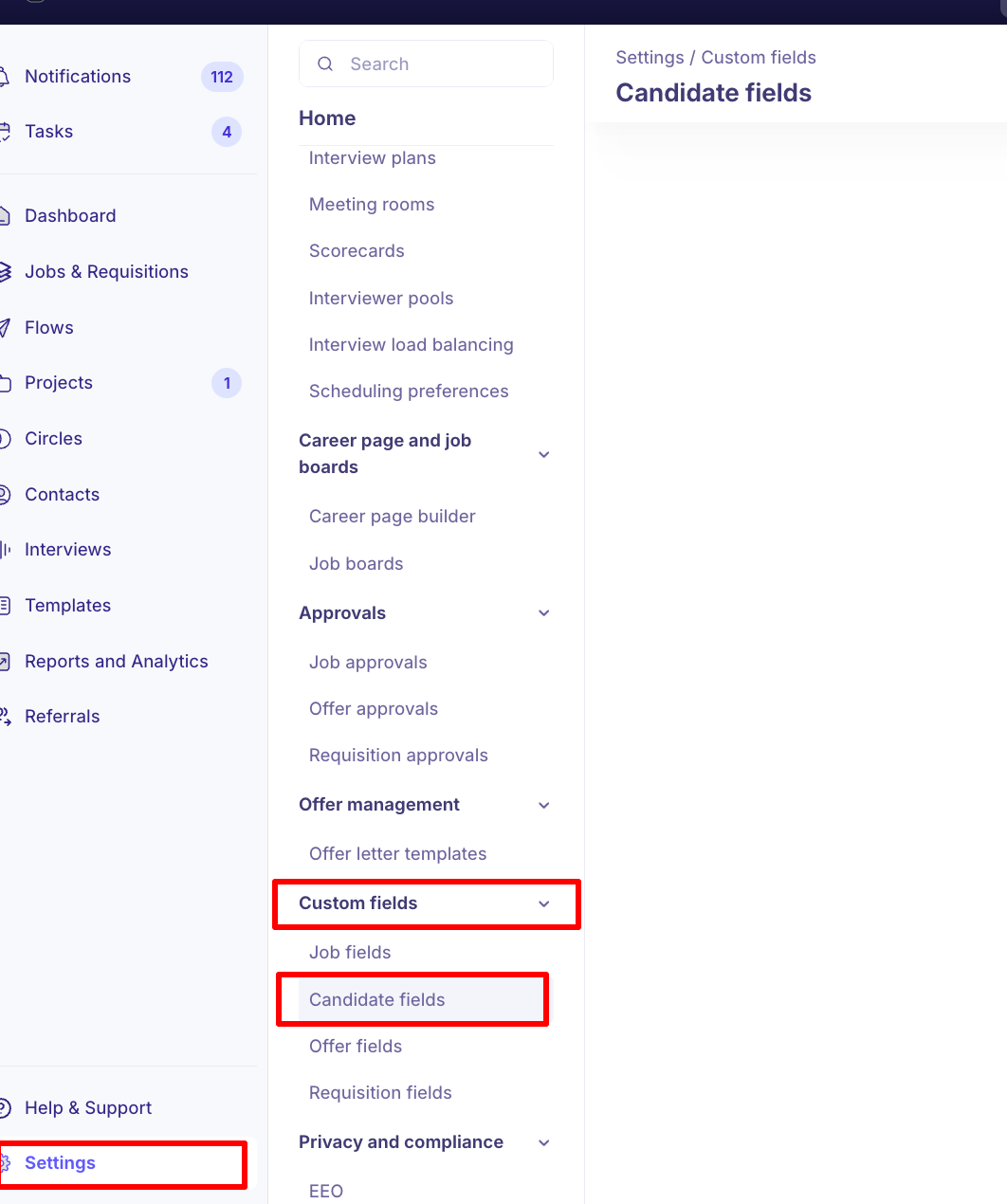Click the search magnifier icon
The image size is (1007, 1204).
click(325, 64)
